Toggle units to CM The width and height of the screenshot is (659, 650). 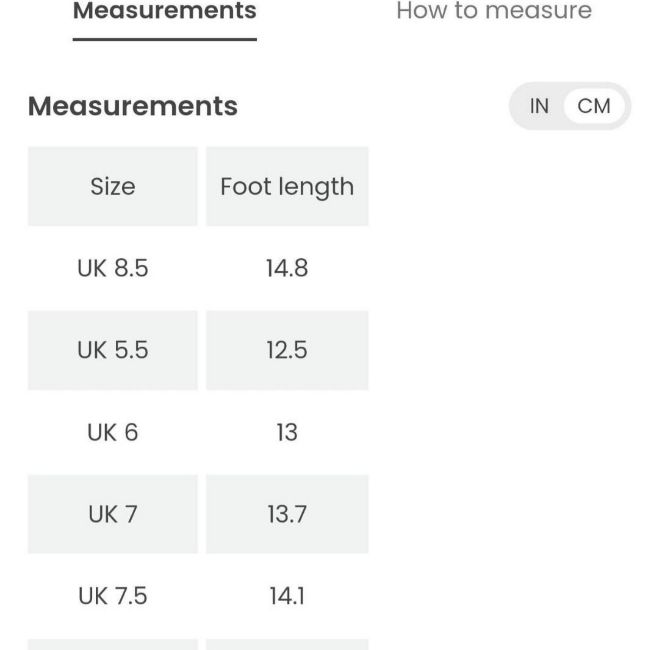(x=594, y=106)
